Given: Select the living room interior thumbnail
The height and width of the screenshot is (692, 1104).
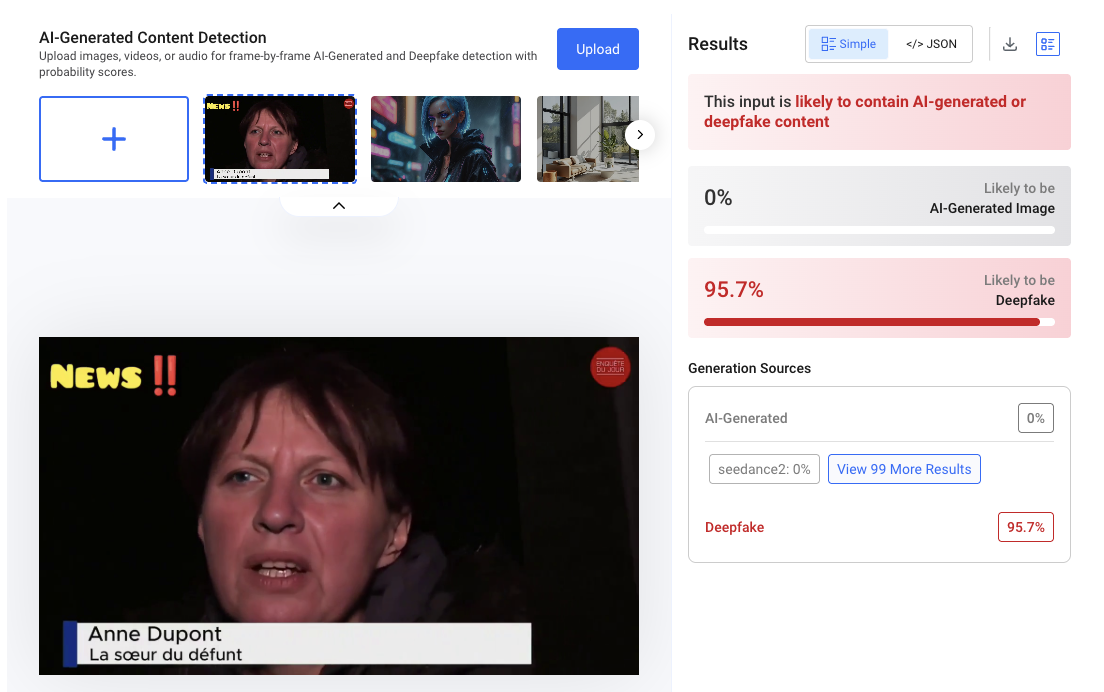Looking at the screenshot, I should pos(588,139).
